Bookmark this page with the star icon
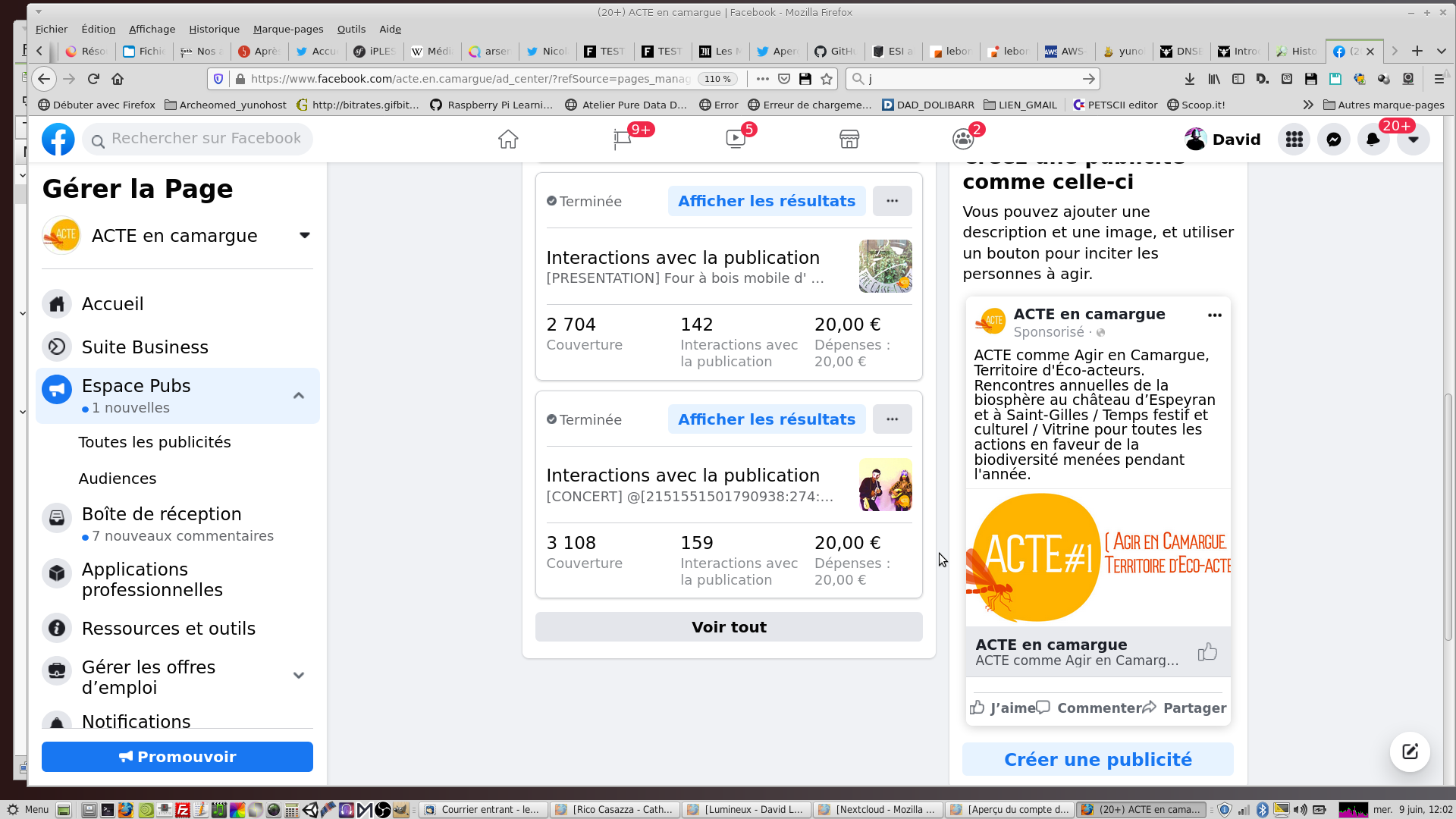This screenshot has width=1456, height=819. (x=827, y=79)
